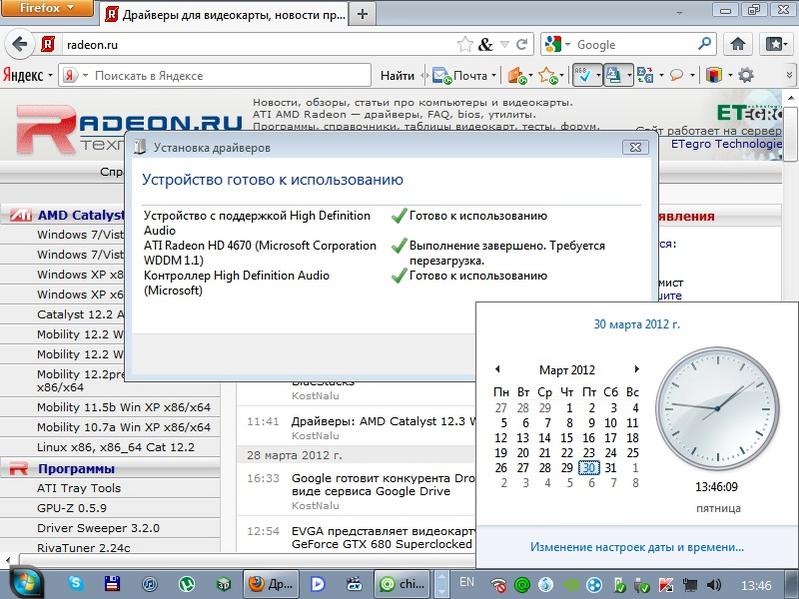Open RivaTuner 2.24c link
This screenshot has width=799, height=599.
pyautogui.click(x=84, y=548)
